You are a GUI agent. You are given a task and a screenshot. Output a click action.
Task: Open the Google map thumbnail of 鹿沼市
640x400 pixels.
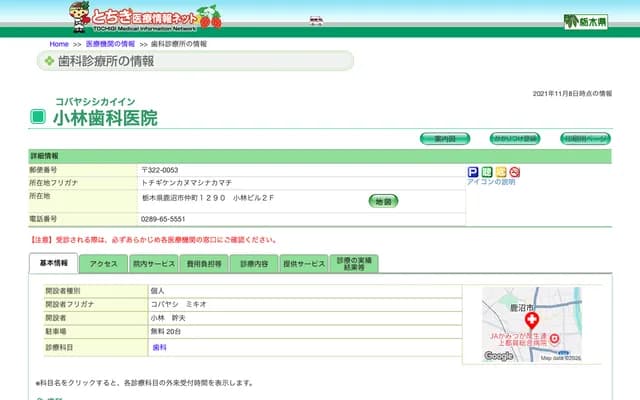tap(531, 324)
